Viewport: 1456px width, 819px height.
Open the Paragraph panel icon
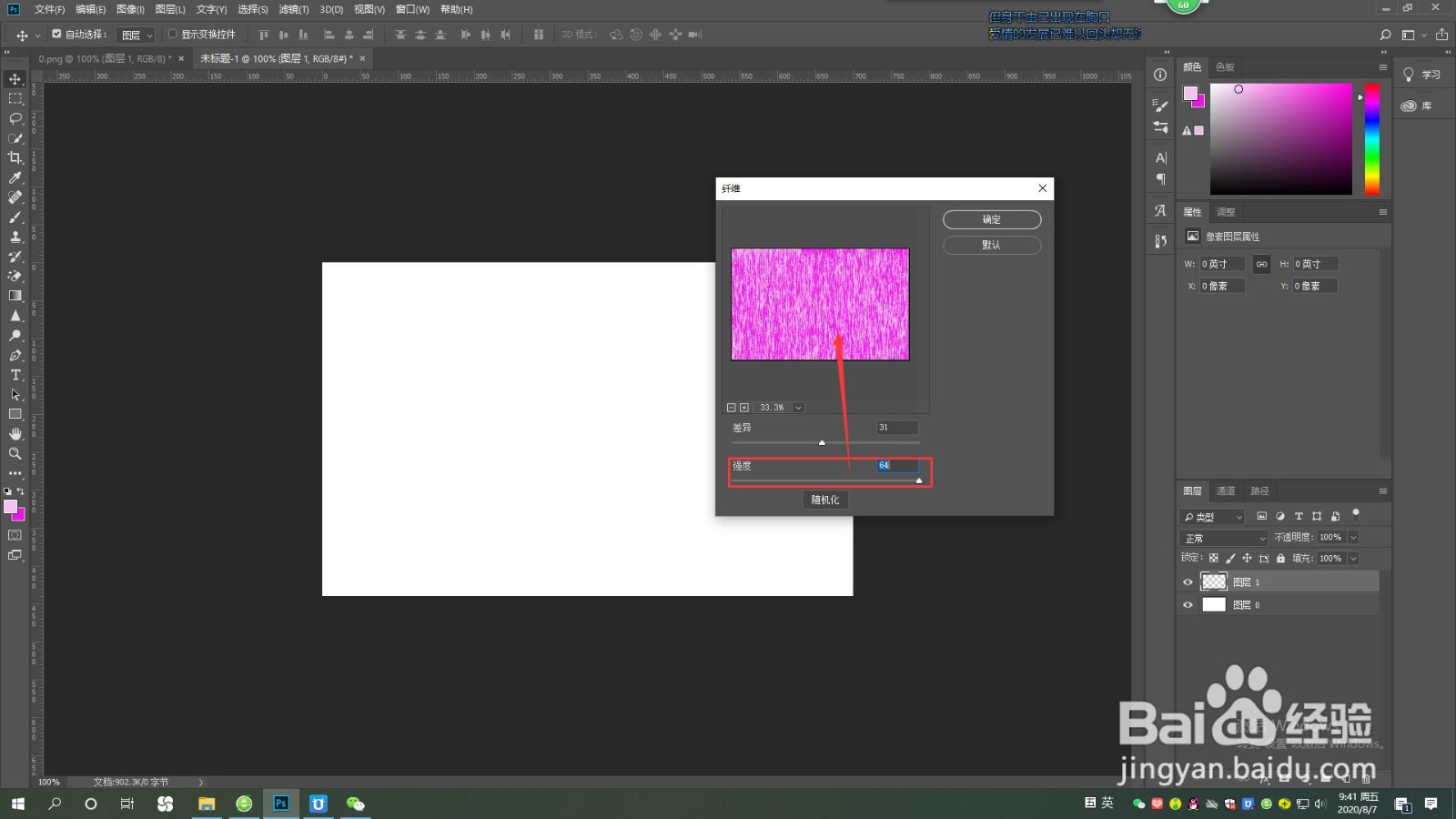(x=1160, y=179)
